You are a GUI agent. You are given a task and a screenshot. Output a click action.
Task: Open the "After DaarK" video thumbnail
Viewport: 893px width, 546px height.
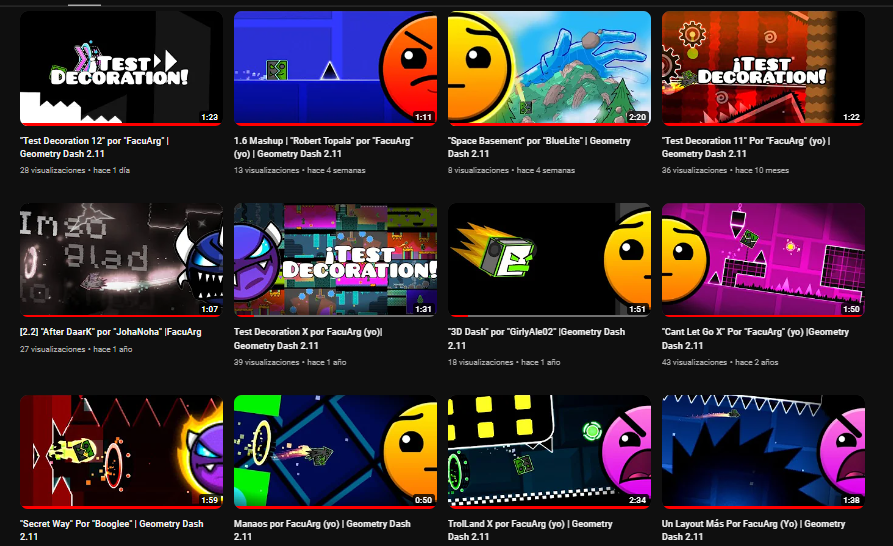coord(121,260)
